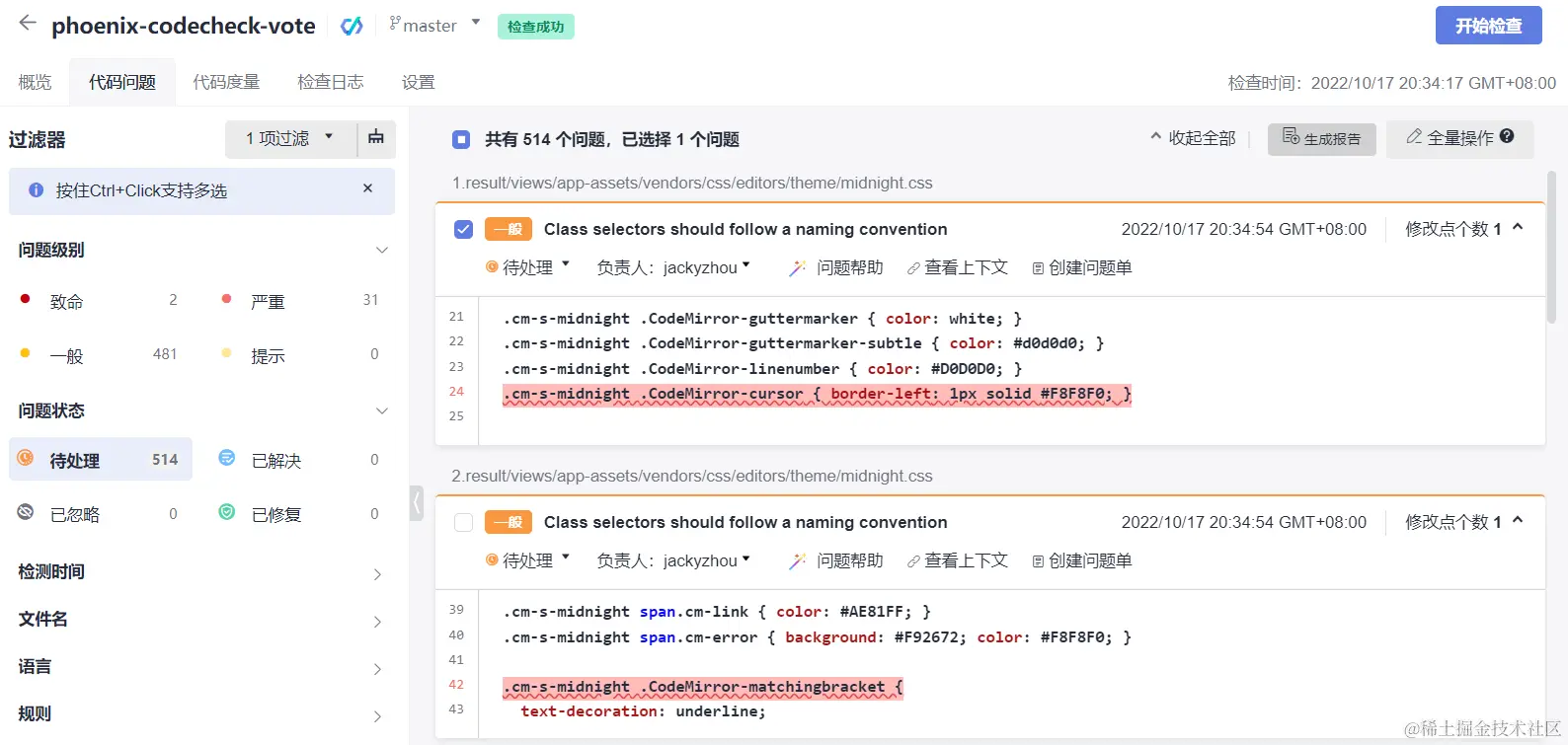Open 查看上下文 for the first issue
This screenshot has height=745, width=1568.
[957, 267]
